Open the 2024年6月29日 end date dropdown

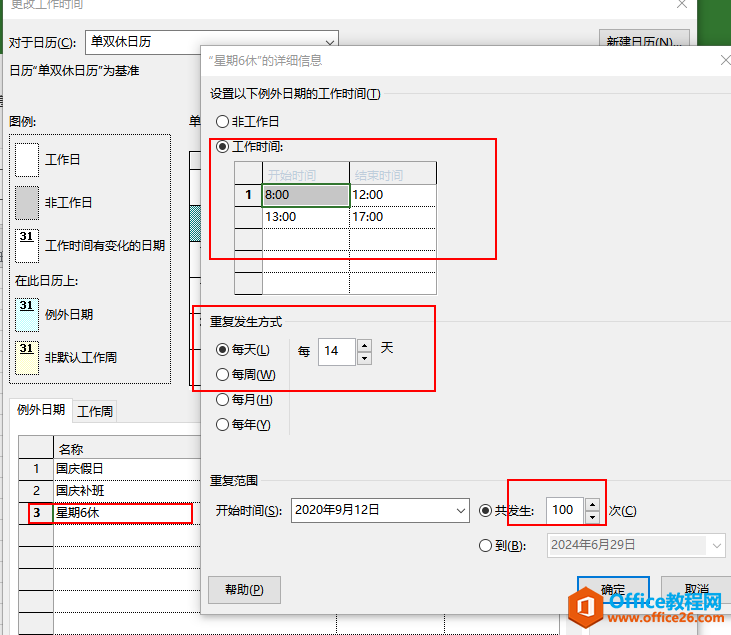pos(717,545)
